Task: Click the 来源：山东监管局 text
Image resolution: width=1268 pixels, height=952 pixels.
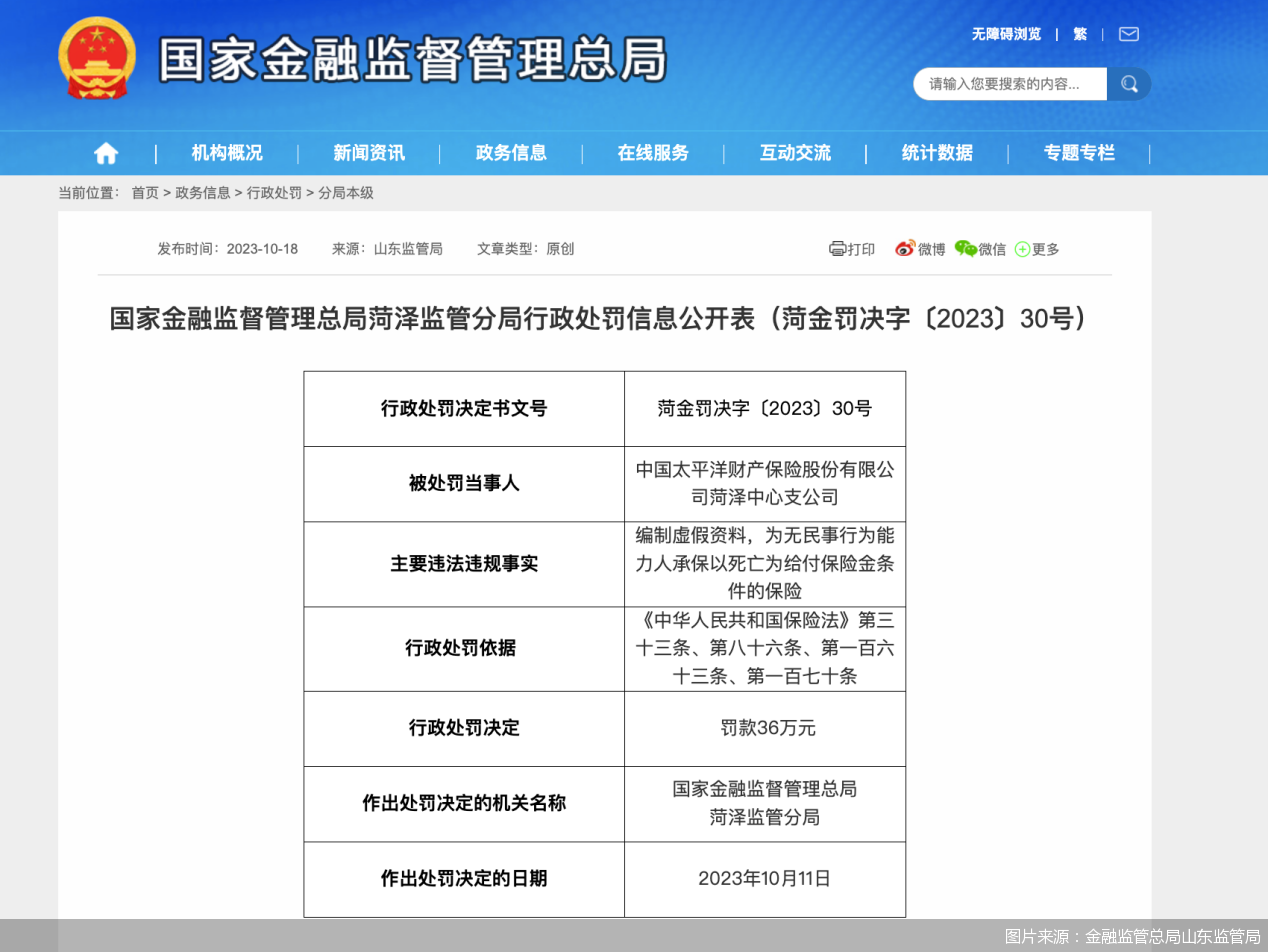Action: (387, 249)
